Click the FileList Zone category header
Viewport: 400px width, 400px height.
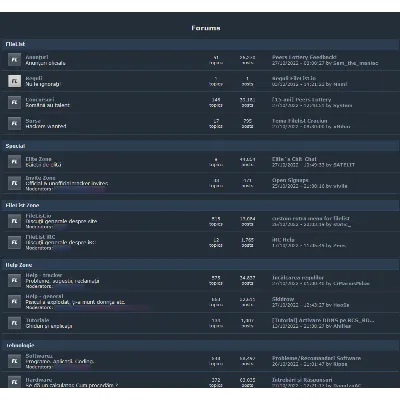point(200,205)
